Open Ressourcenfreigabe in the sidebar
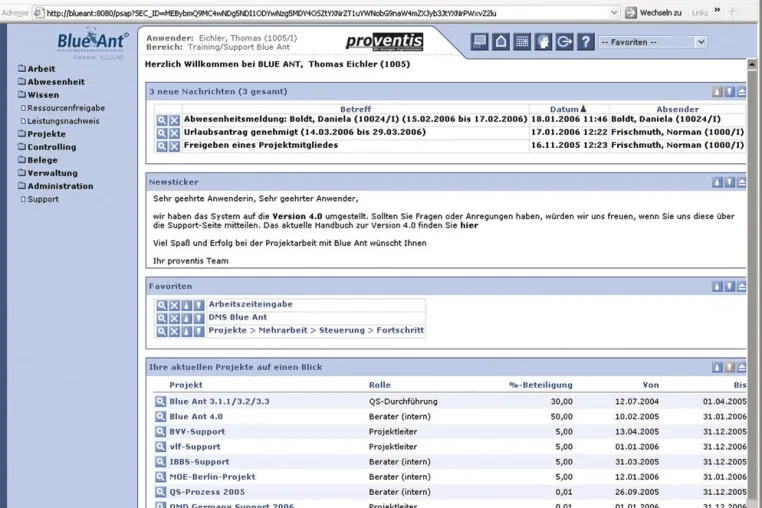Viewport: 762px width, 508px height. pyautogui.click(x=63, y=108)
